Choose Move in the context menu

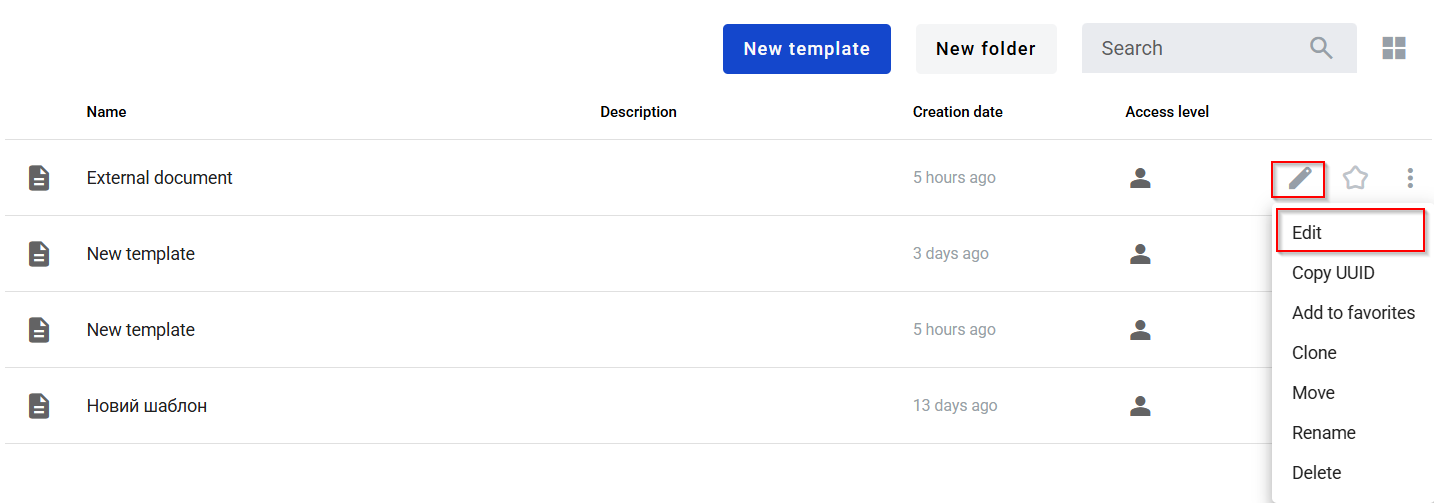coord(1313,393)
